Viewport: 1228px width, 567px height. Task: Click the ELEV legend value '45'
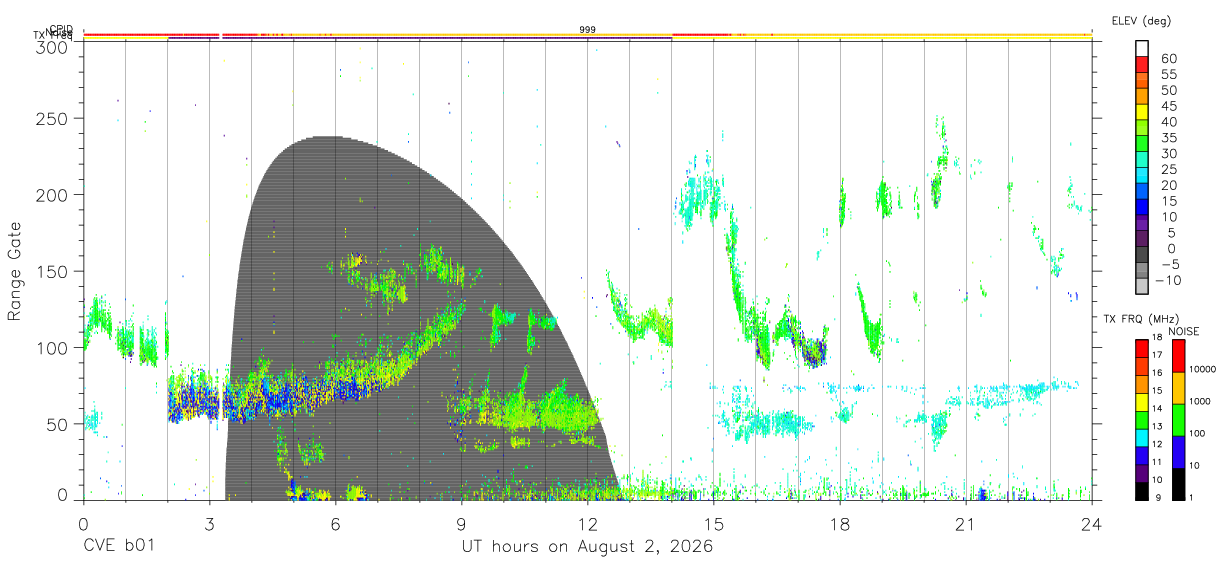tap(1167, 106)
